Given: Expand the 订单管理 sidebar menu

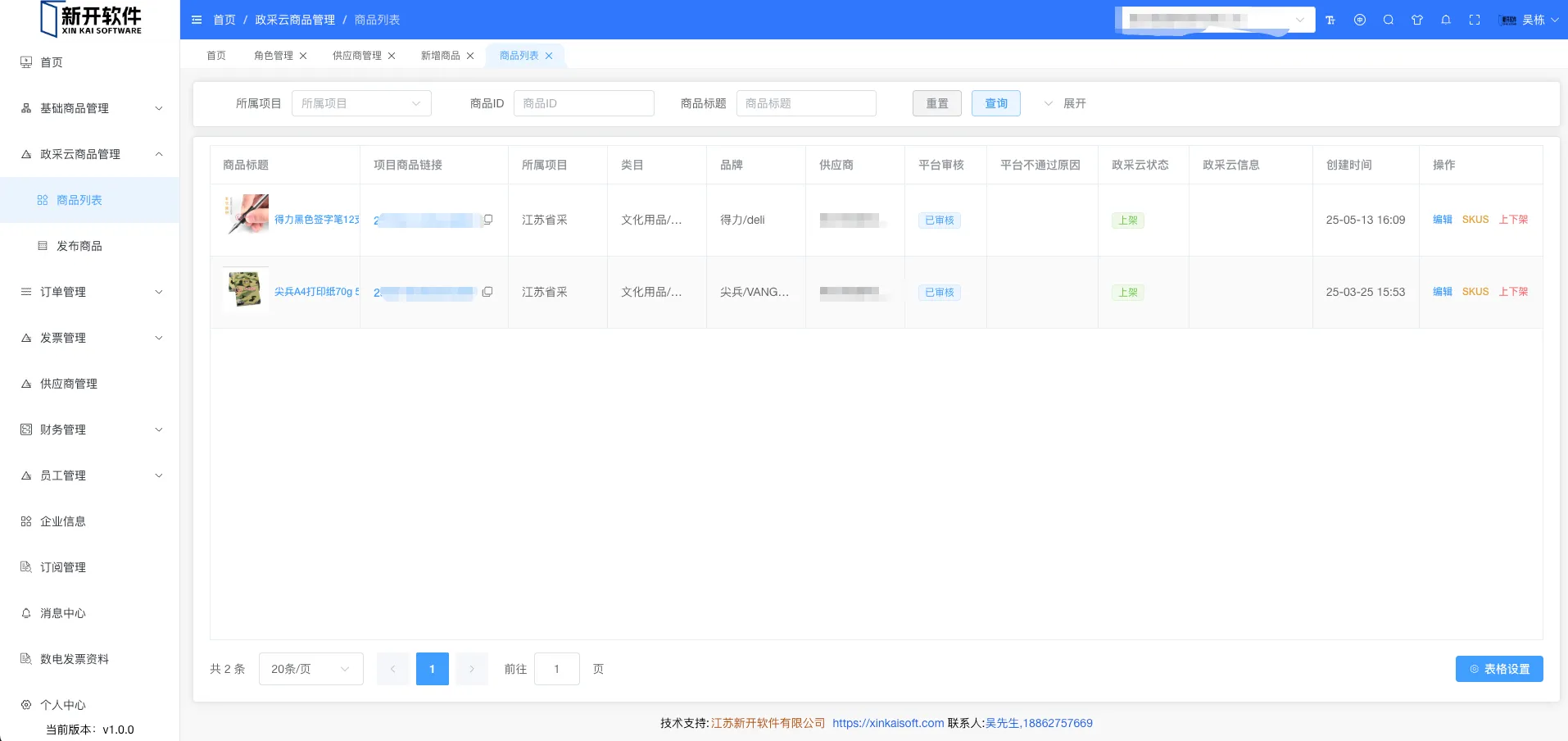Looking at the screenshot, I should pos(90,292).
